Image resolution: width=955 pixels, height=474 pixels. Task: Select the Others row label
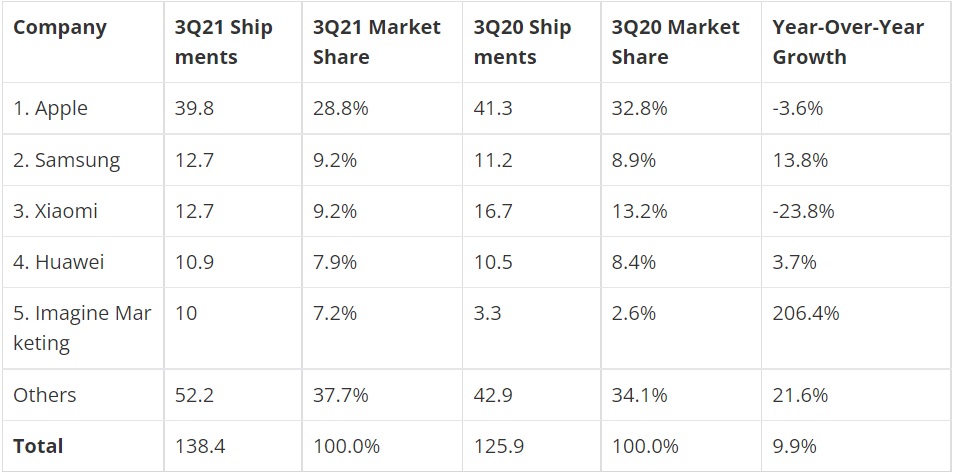click(46, 395)
